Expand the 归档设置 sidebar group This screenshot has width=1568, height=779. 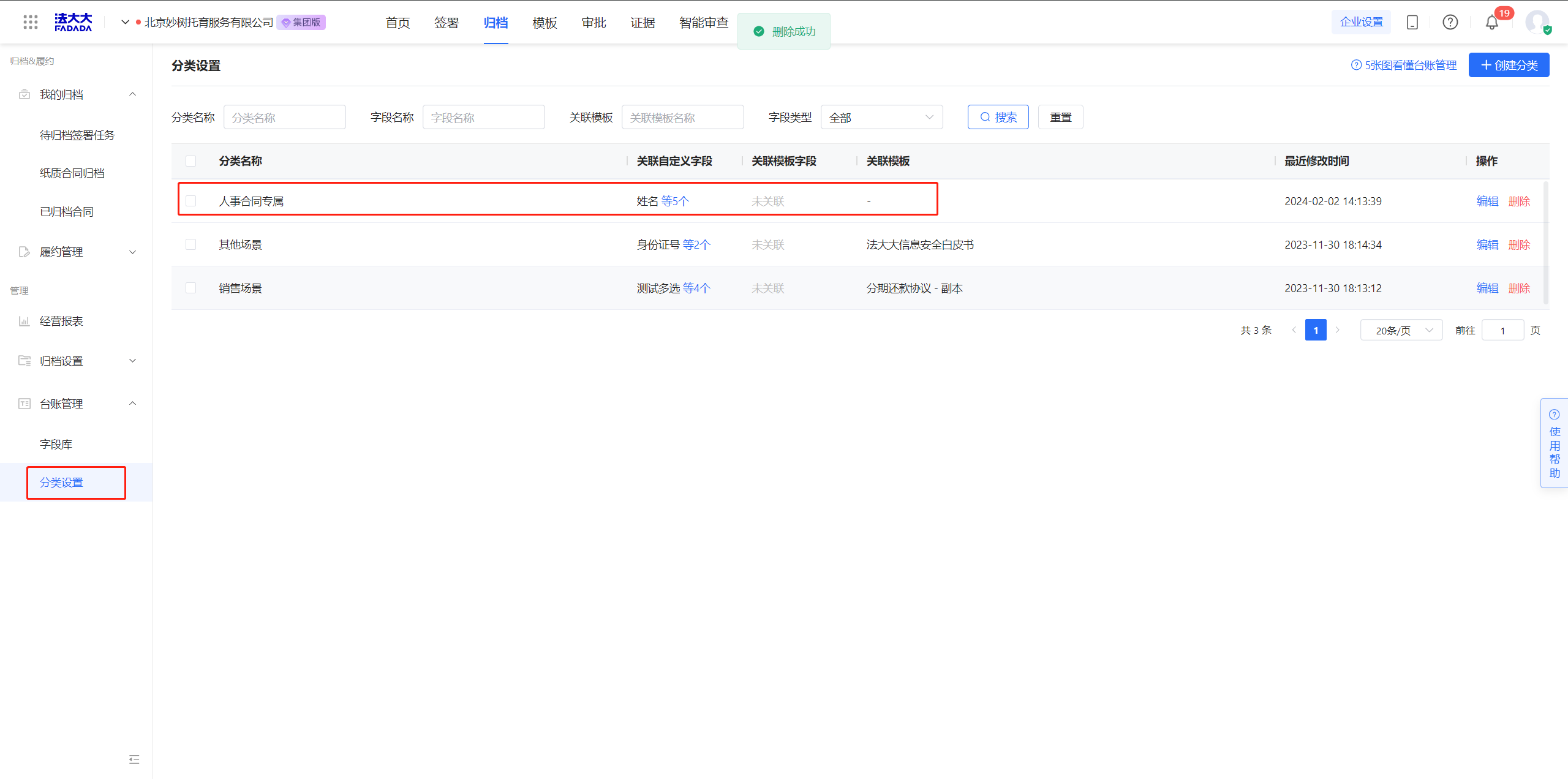click(x=132, y=361)
